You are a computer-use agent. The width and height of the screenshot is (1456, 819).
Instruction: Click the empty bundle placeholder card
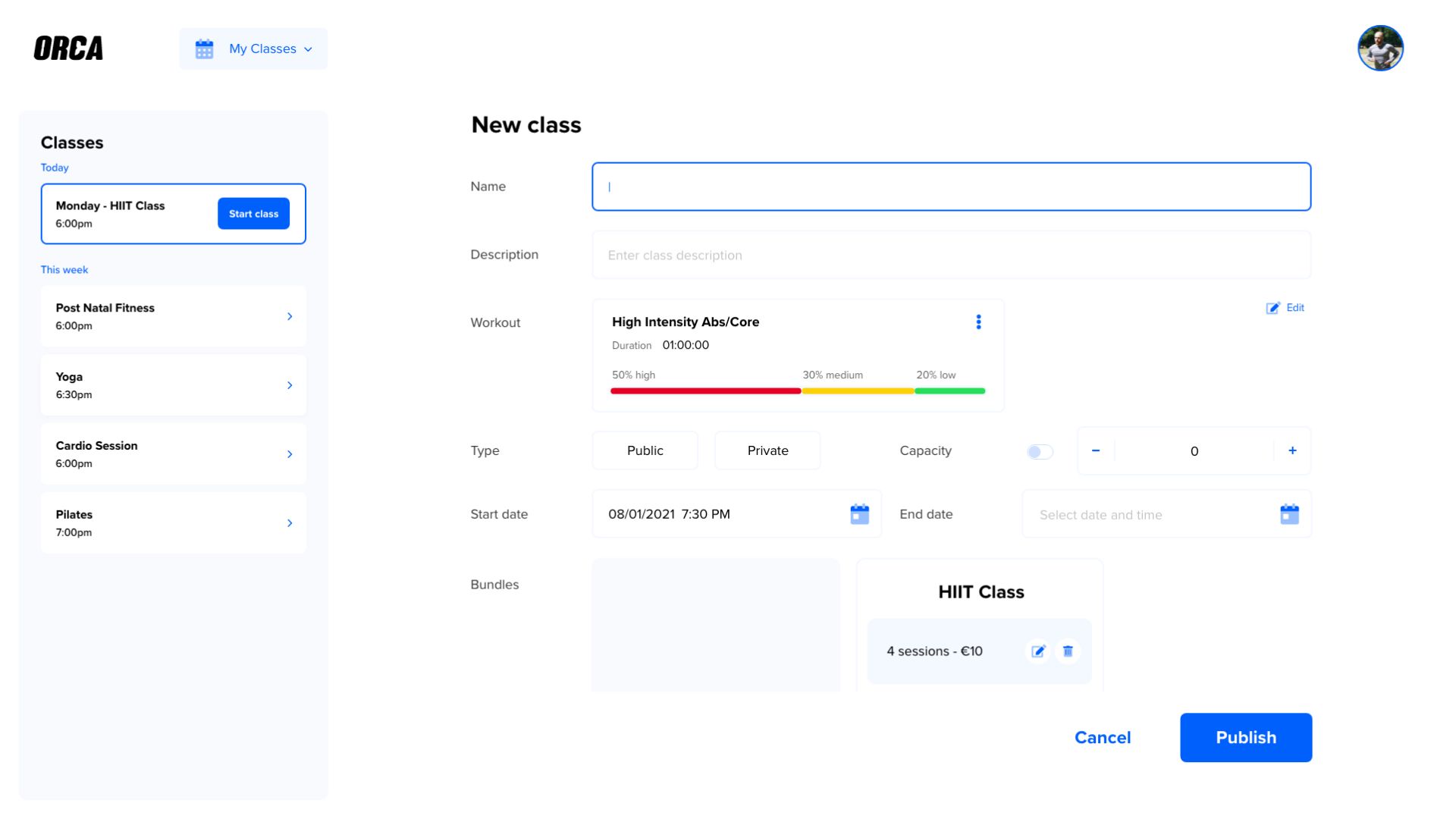716,625
